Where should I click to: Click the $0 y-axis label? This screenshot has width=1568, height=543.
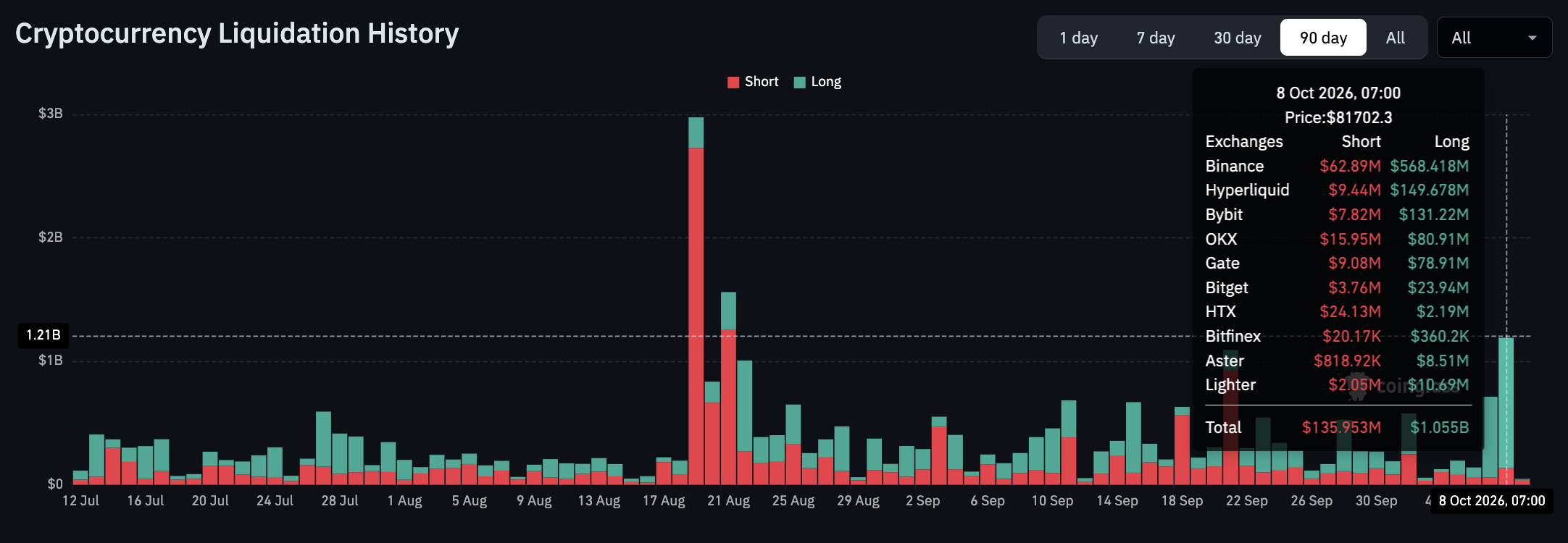click(x=55, y=484)
